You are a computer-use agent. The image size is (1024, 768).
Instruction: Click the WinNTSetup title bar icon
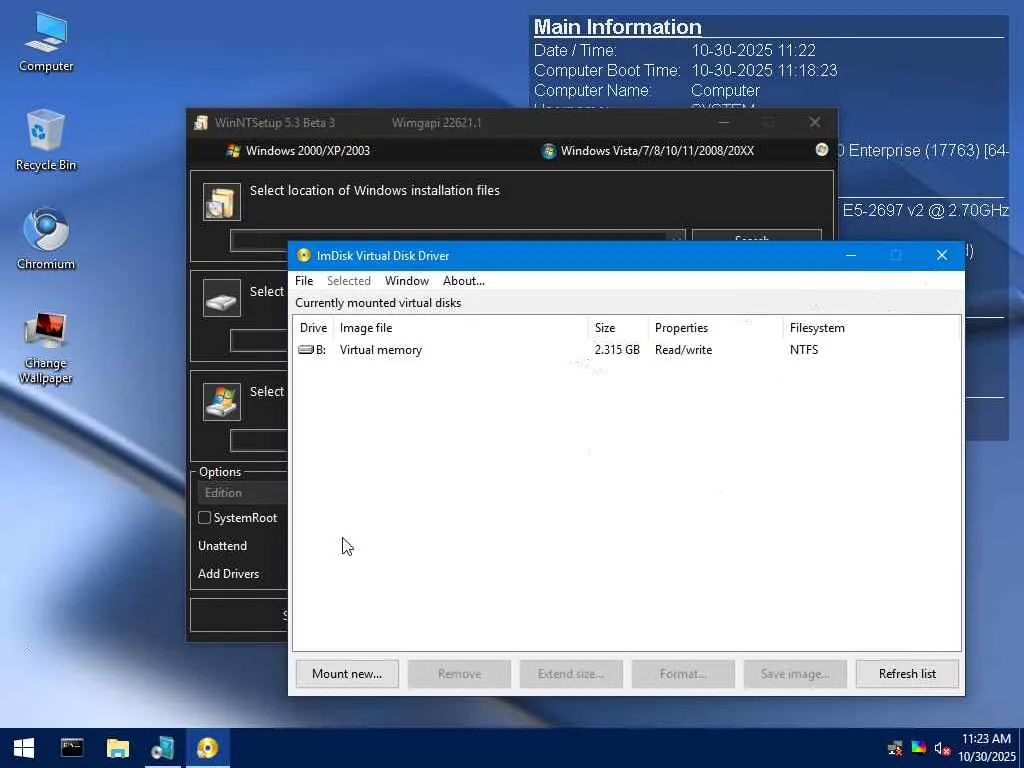(x=200, y=122)
